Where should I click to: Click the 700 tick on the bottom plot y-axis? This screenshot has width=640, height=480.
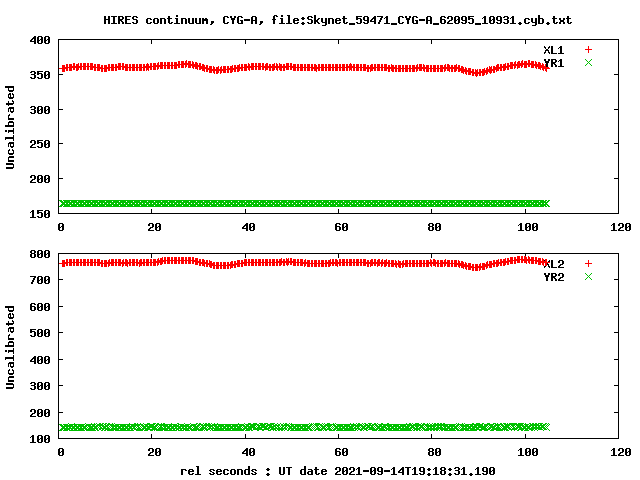pyautogui.click(x=40, y=280)
